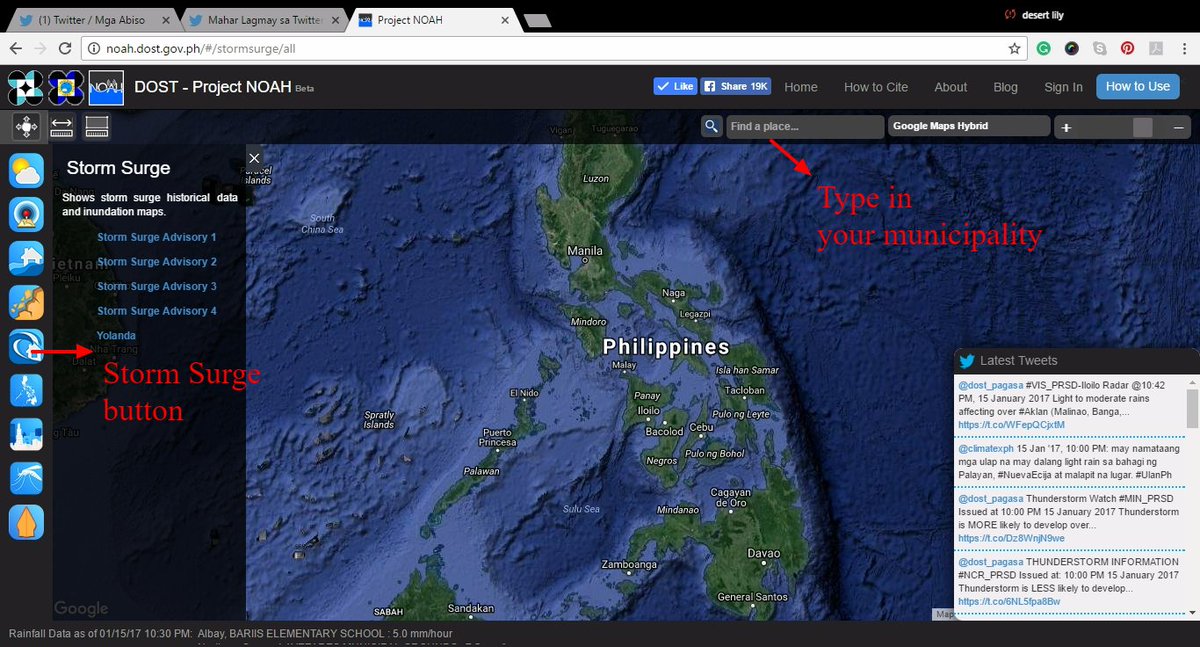1200x647 pixels.
Task: Click the Facebook Share 19K button
Action: [x=736, y=87]
